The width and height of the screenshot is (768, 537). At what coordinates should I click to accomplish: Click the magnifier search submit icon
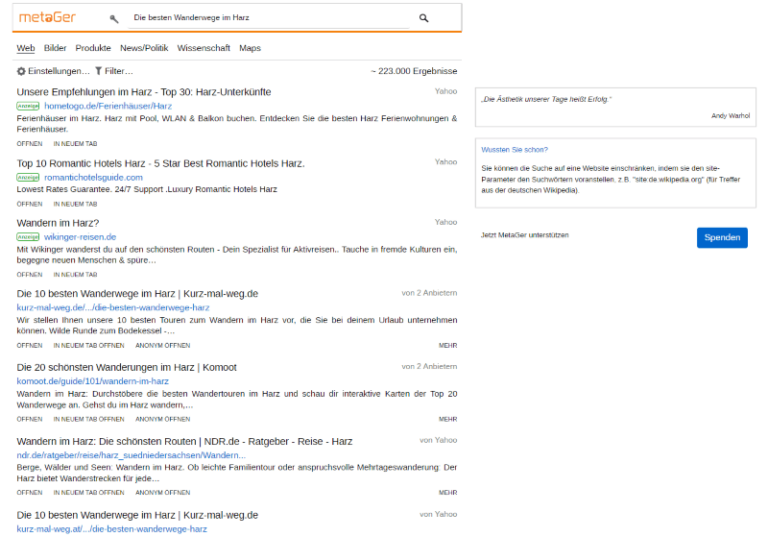click(424, 18)
